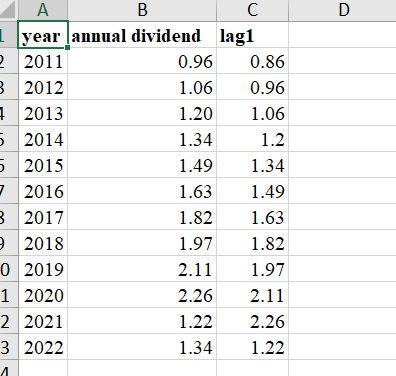Select lag1 value 0.96 in 2012 row
Screen dimensions: 396x376
(x=252, y=87)
